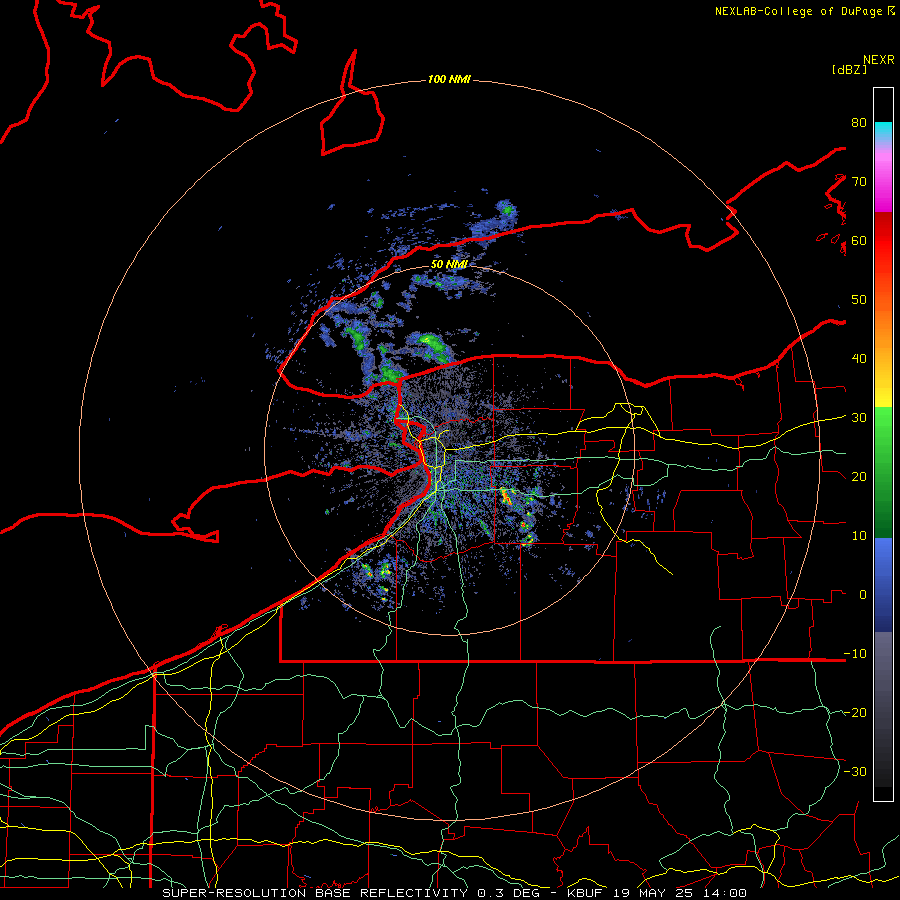Click the "-10" value on the dBZ scale
900x900 pixels.
click(855, 653)
